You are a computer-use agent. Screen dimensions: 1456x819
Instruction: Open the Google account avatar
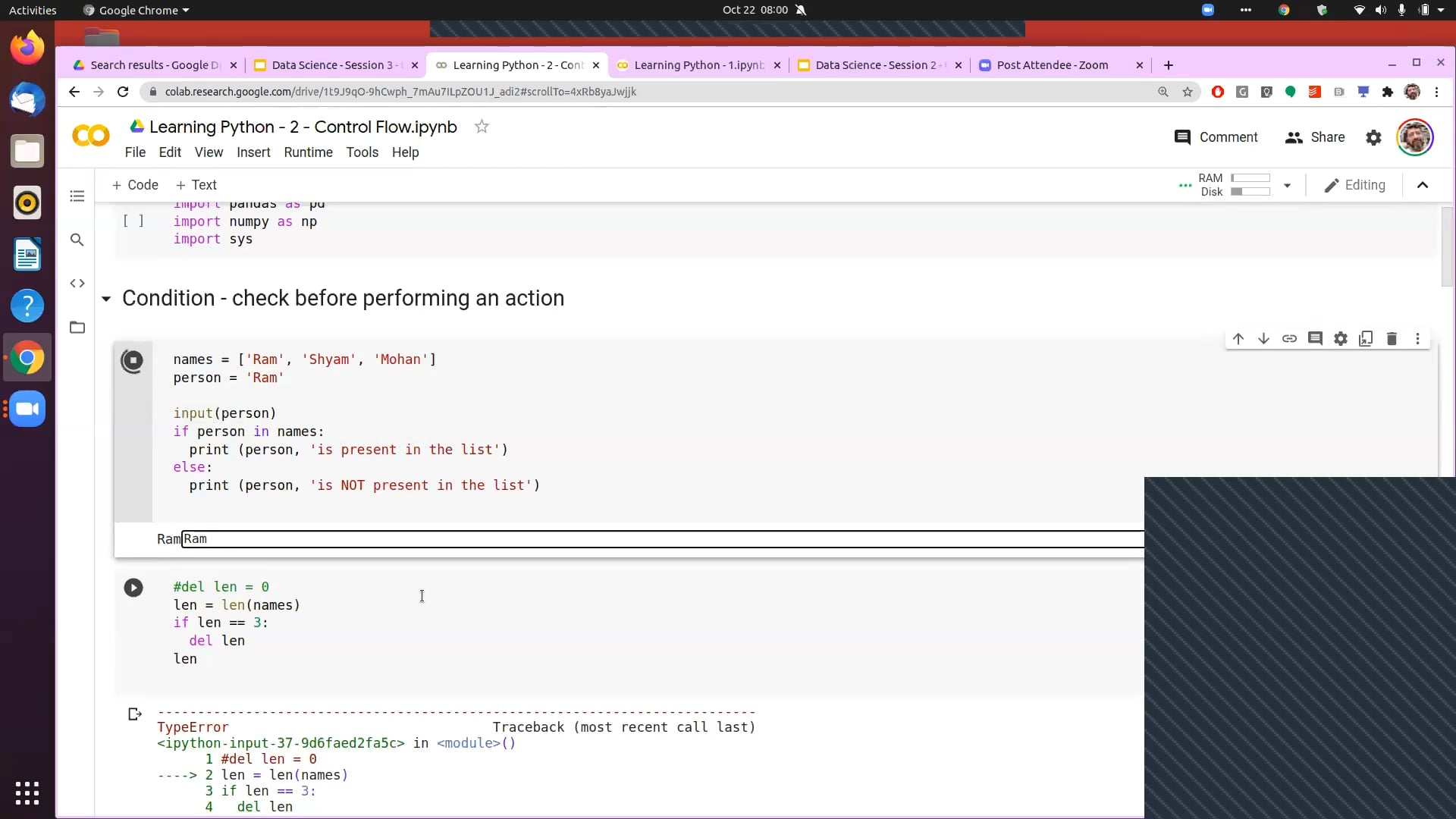[x=1414, y=137]
